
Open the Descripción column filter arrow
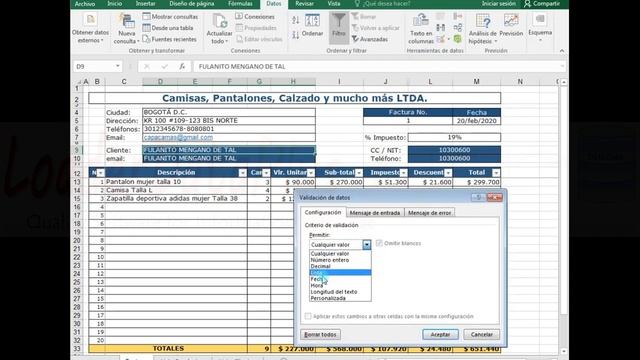pos(242,173)
